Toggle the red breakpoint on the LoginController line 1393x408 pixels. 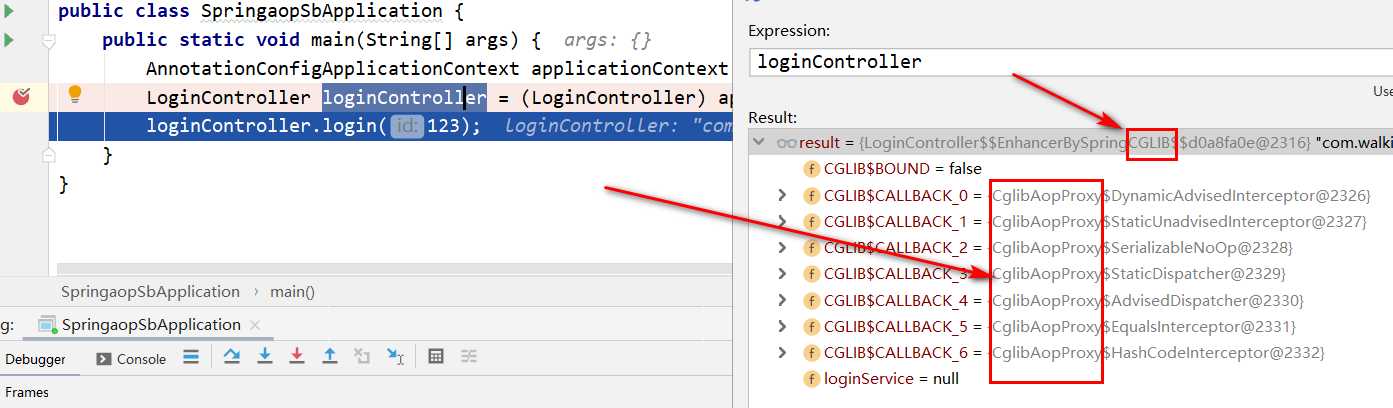pos(21,97)
